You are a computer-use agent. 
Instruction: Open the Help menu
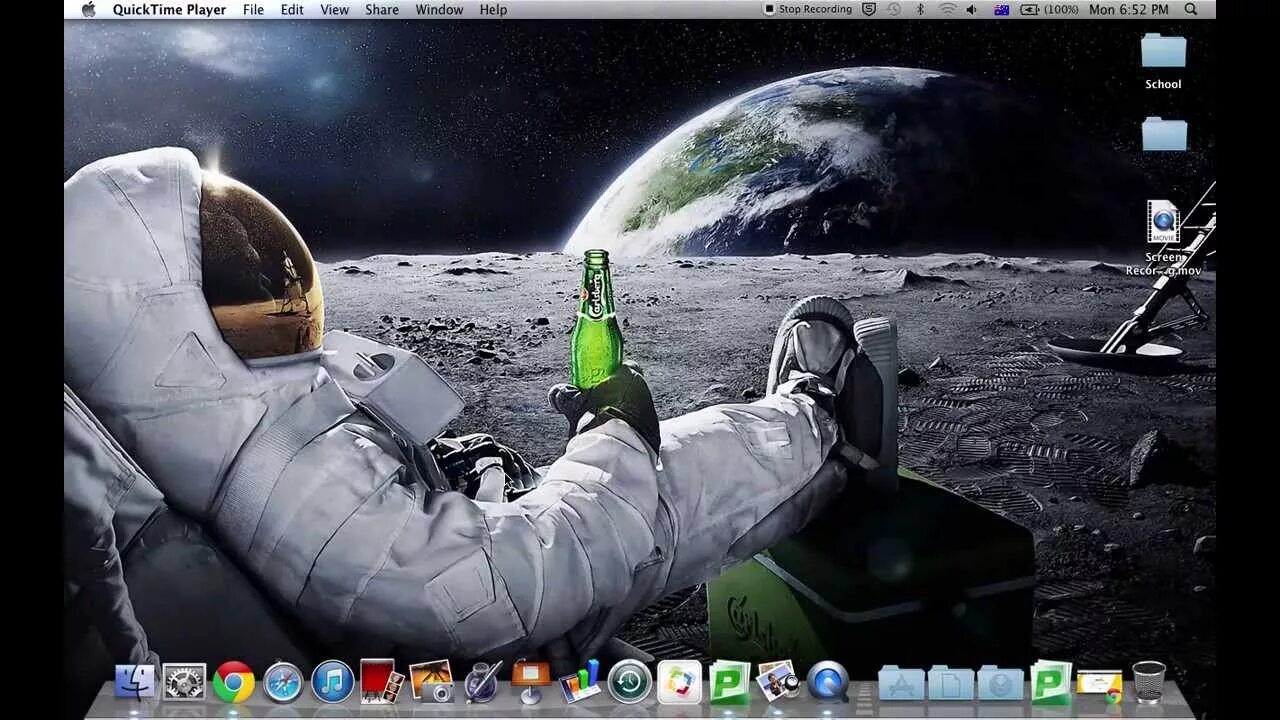click(493, 9)
